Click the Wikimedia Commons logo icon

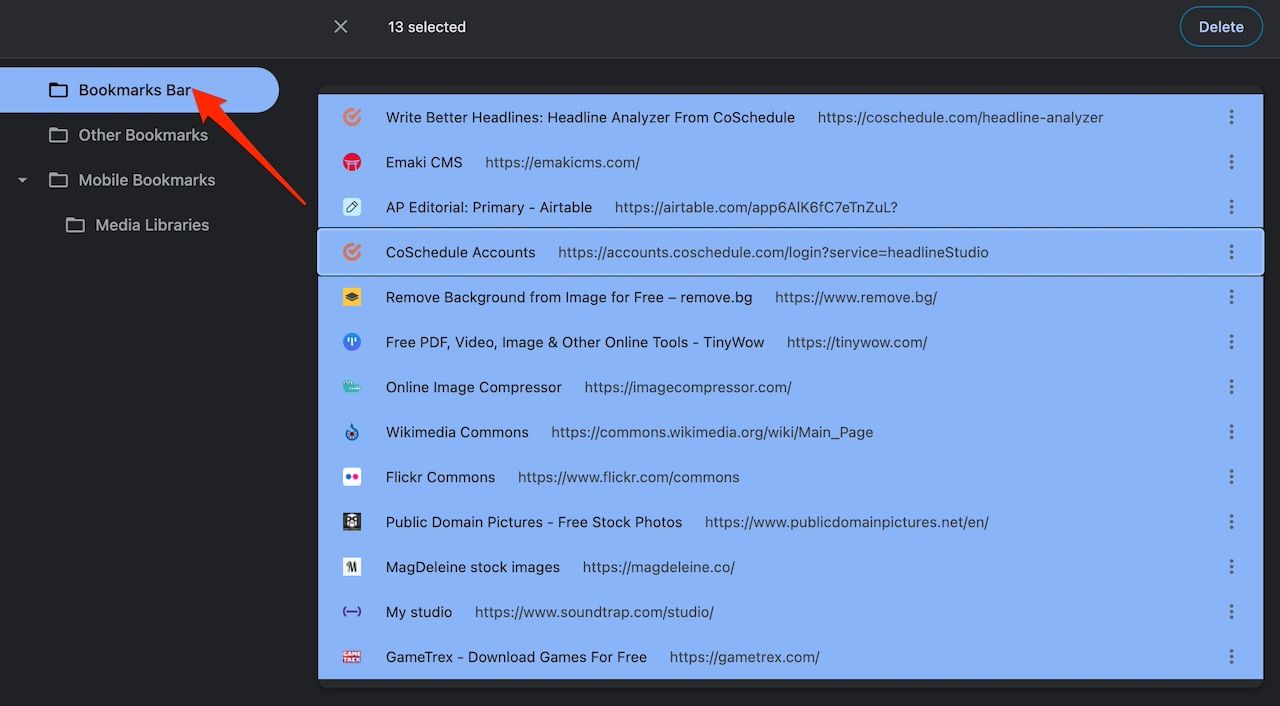click(x=352, y=432)
